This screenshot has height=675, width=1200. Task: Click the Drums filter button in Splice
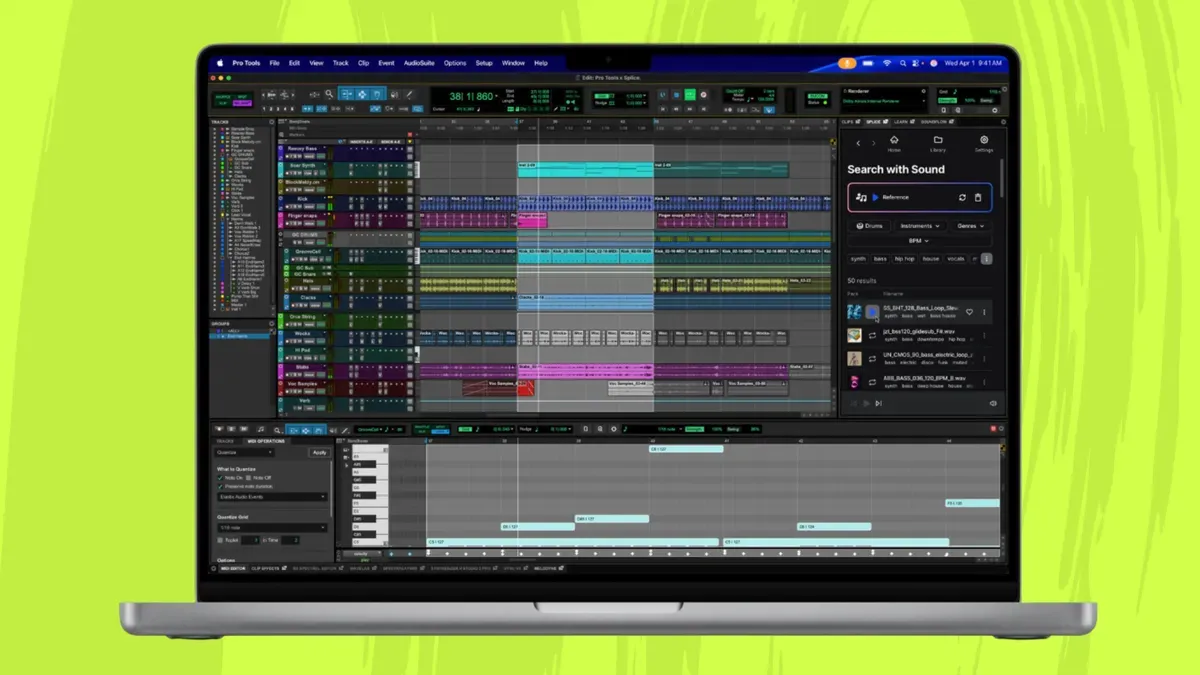click(x=870, y=227)
